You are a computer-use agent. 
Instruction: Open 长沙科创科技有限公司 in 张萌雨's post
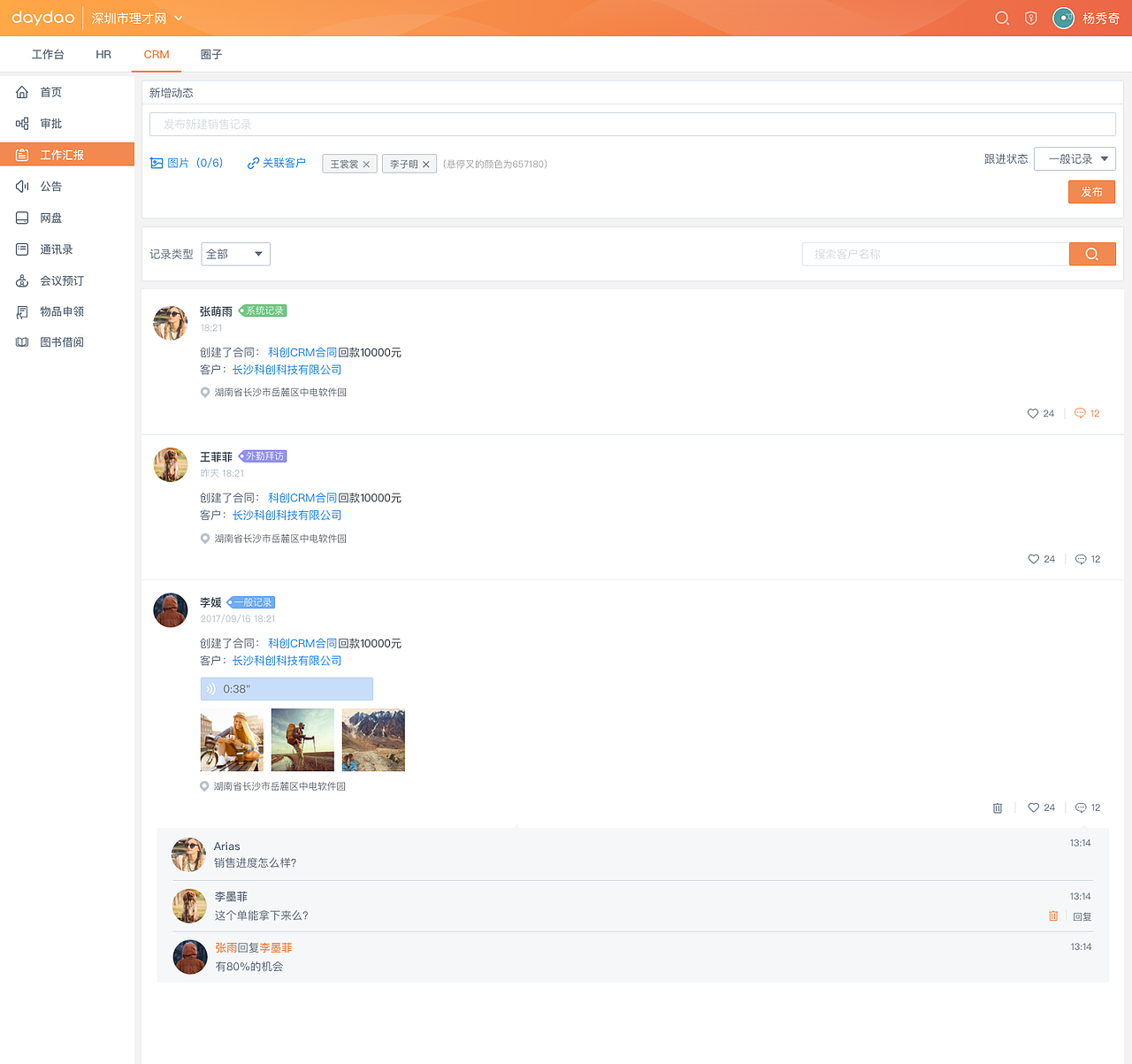(x=287, y=370)
